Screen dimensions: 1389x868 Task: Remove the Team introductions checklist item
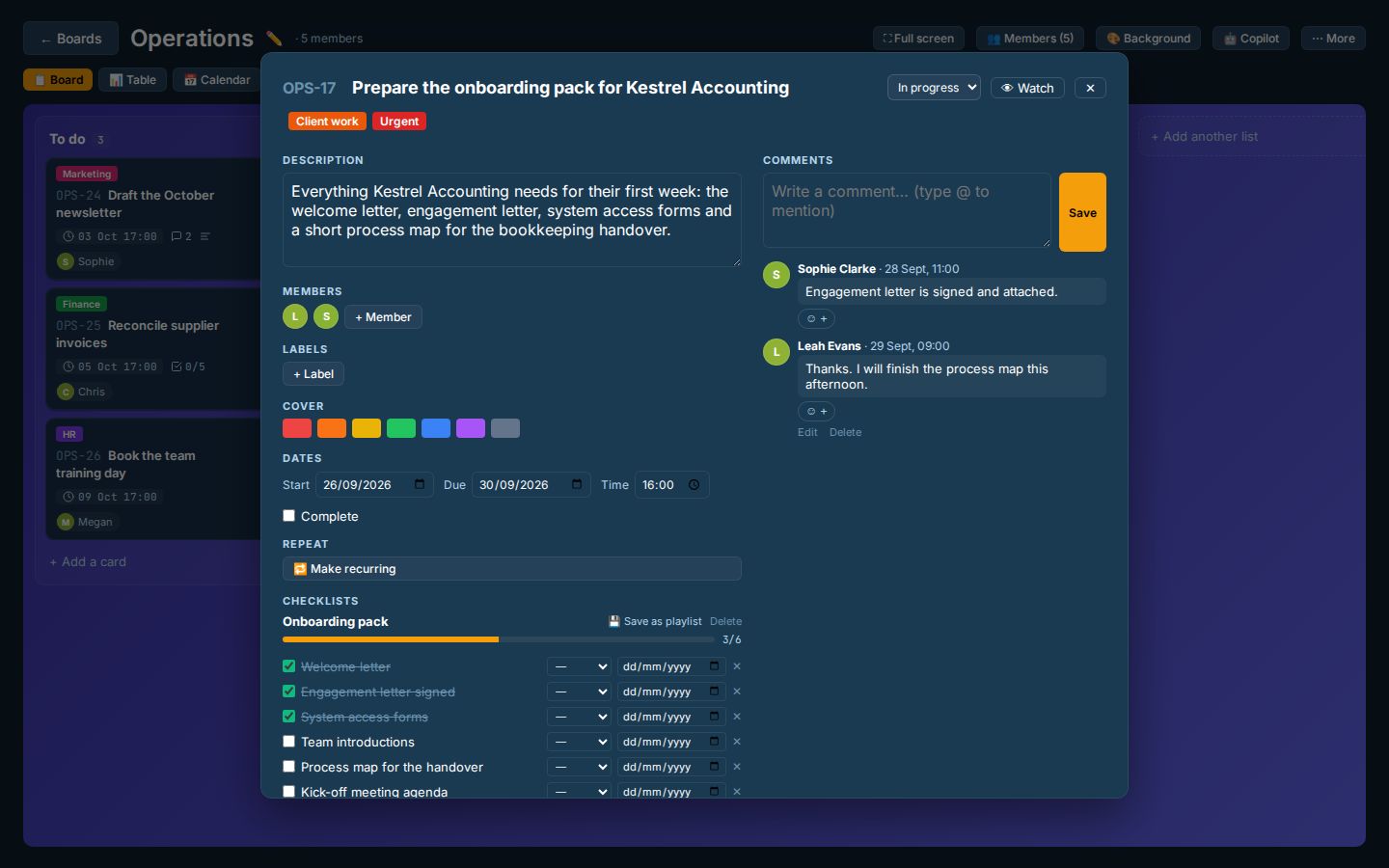tap(737, 742)
